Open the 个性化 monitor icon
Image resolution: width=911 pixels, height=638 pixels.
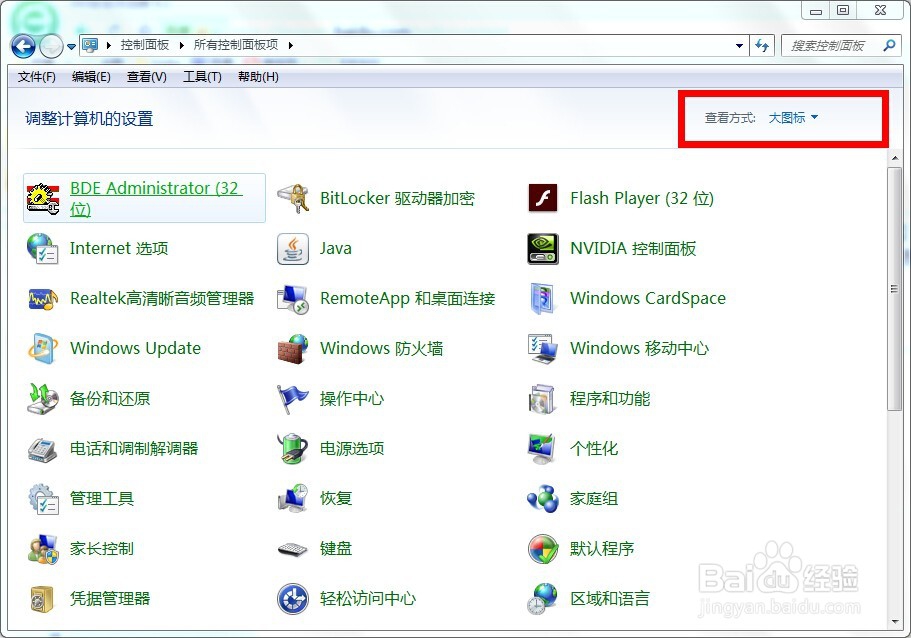click(x=543, y=449)
